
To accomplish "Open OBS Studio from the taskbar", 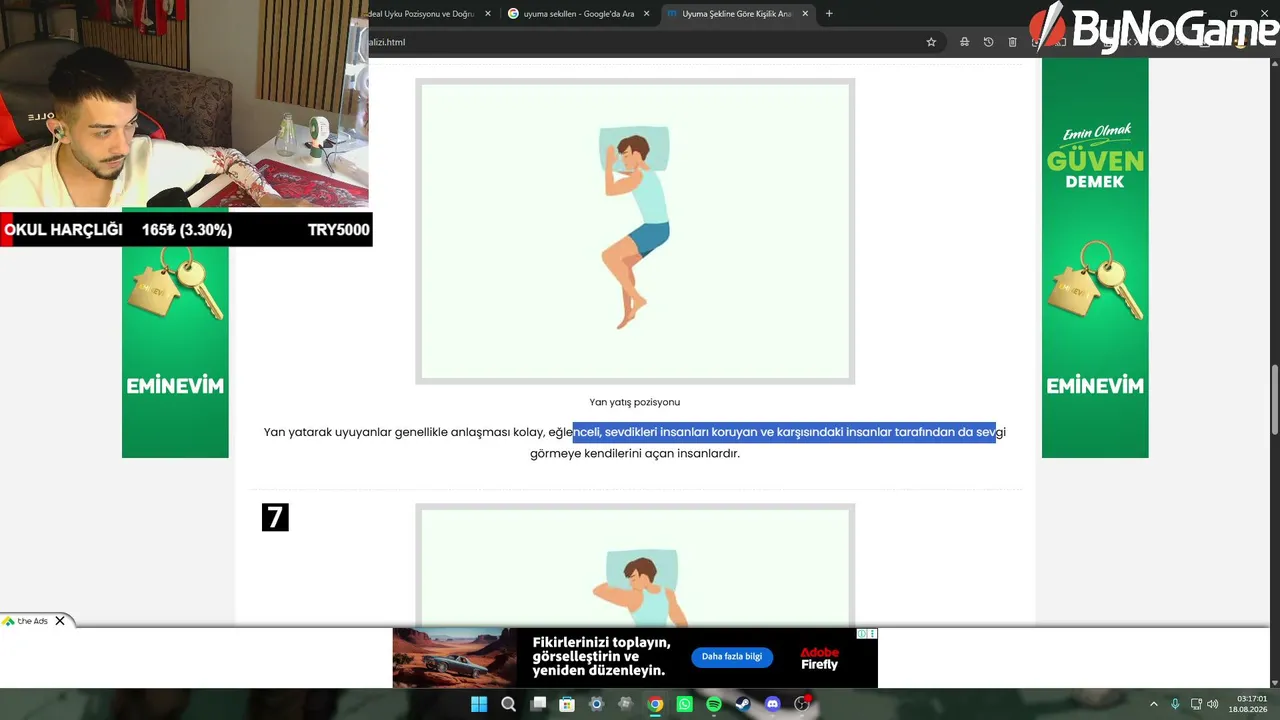I will 802,704.
